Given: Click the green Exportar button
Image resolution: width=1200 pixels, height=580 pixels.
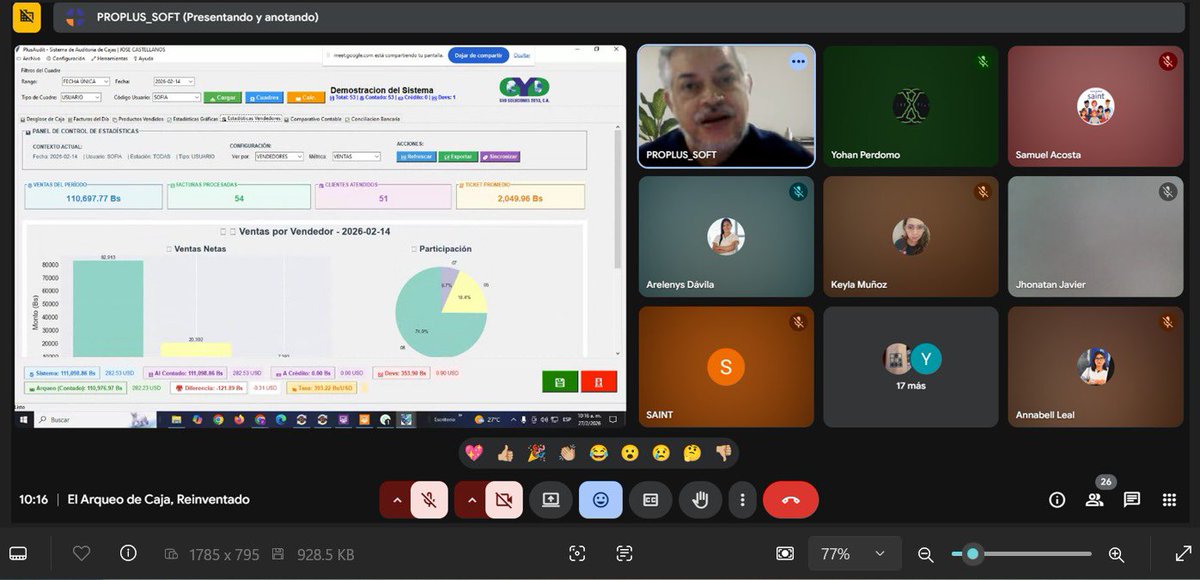Looking at the screenshot, I should pyautogui.click(x=458, y=156).
